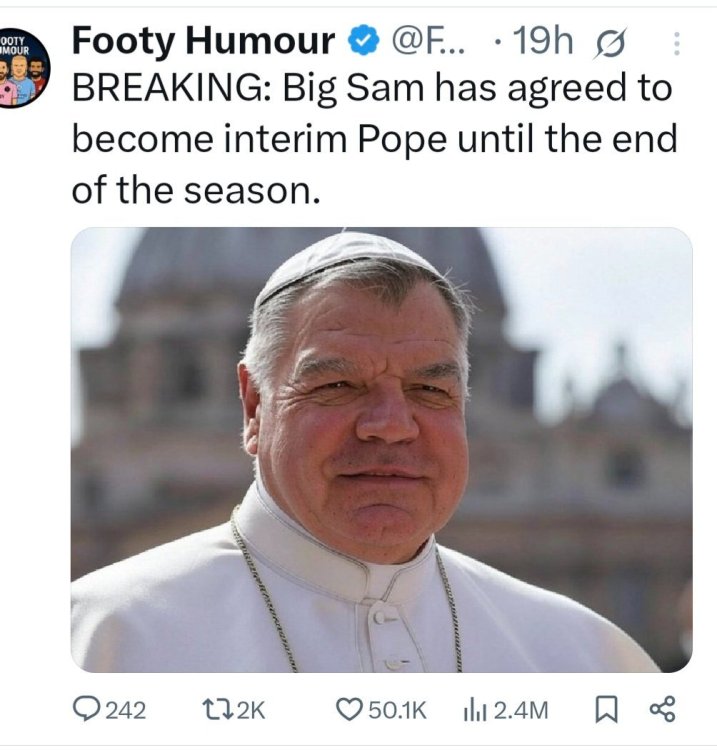Click the BREAKING Big Sam tweet text
Viewport: 717px width, 750px height.
(x=370, y=138)
